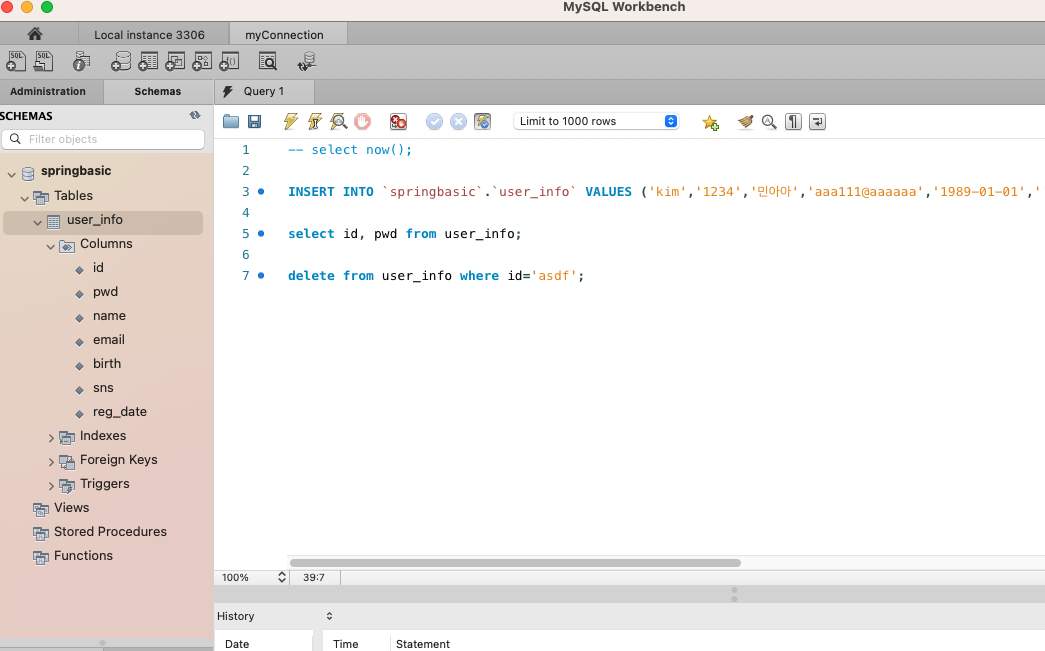Open the Schemas tab

click(158, 91)
